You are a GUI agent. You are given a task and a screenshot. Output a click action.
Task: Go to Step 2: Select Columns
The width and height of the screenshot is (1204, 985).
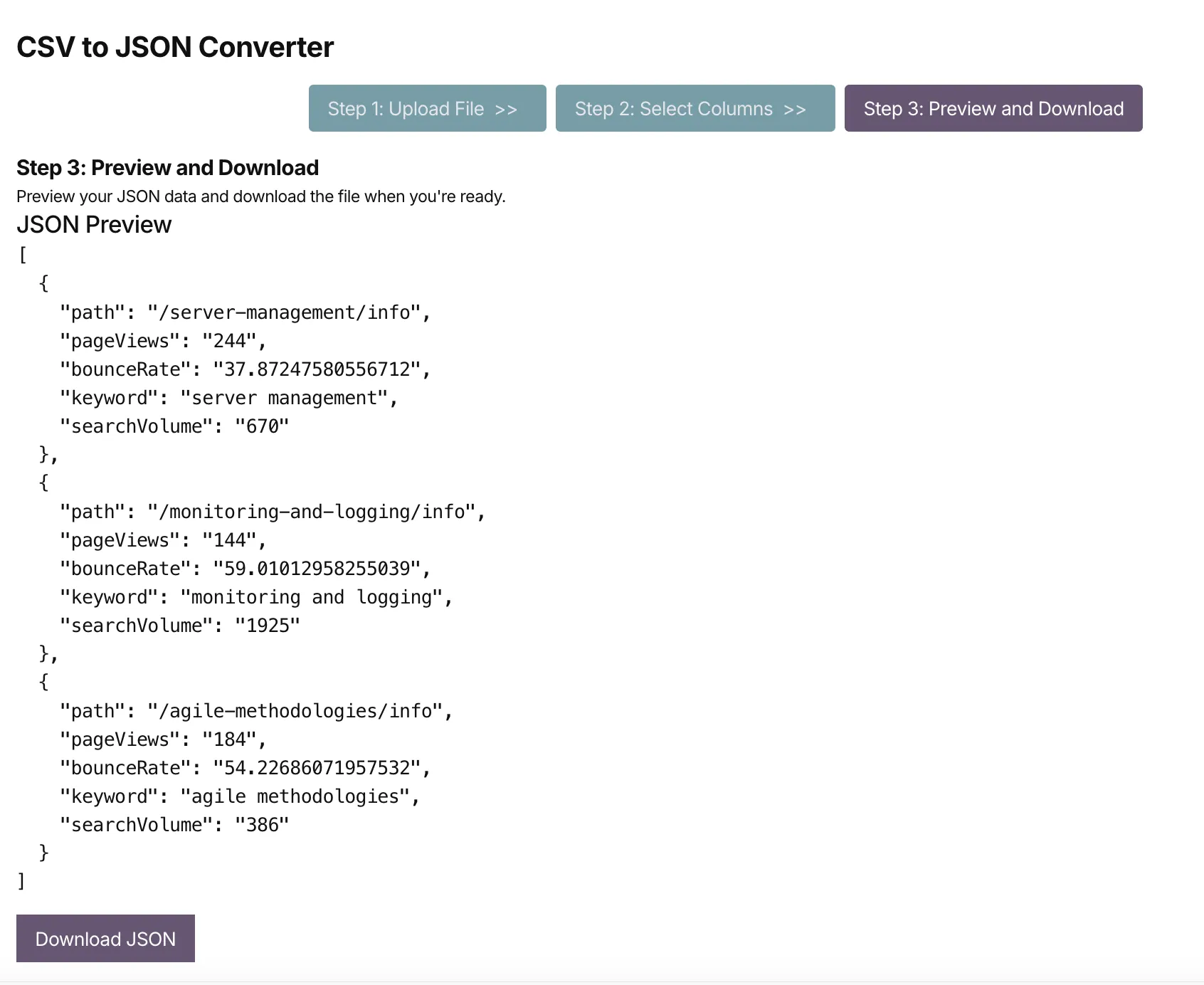click(695, 108)
